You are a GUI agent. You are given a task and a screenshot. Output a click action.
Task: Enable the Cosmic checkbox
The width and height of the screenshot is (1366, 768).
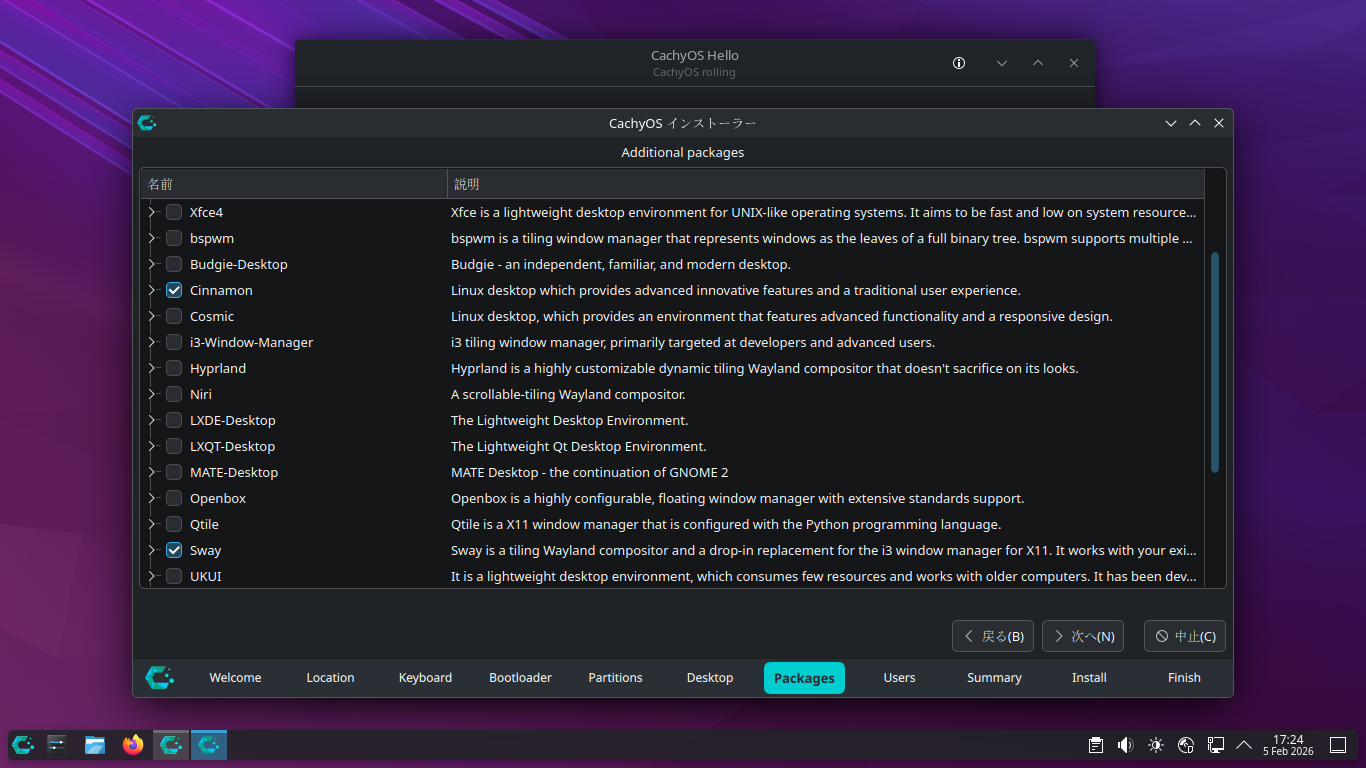click(174, 316)
